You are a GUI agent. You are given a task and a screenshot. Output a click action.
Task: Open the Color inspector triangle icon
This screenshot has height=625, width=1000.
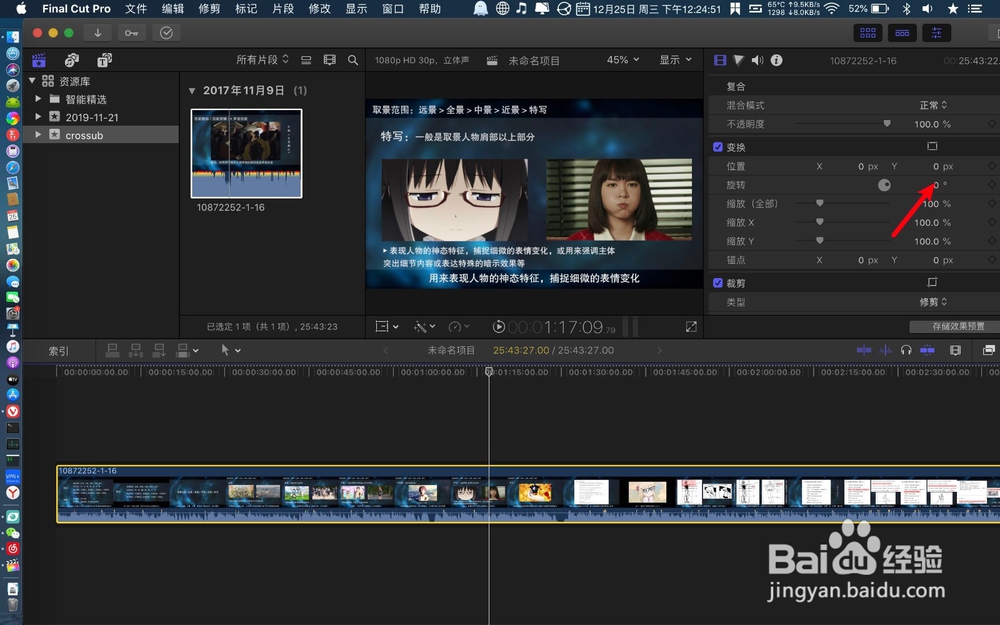(739, 60)
